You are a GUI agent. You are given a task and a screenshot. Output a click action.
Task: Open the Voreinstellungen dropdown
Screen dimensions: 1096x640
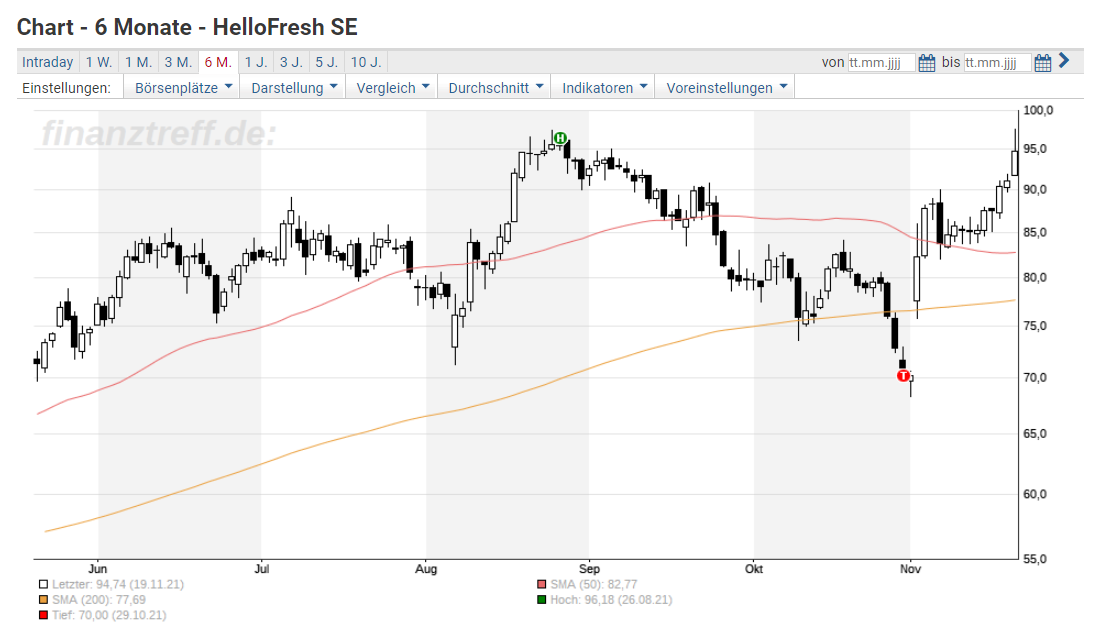click(x=725, y=88)
